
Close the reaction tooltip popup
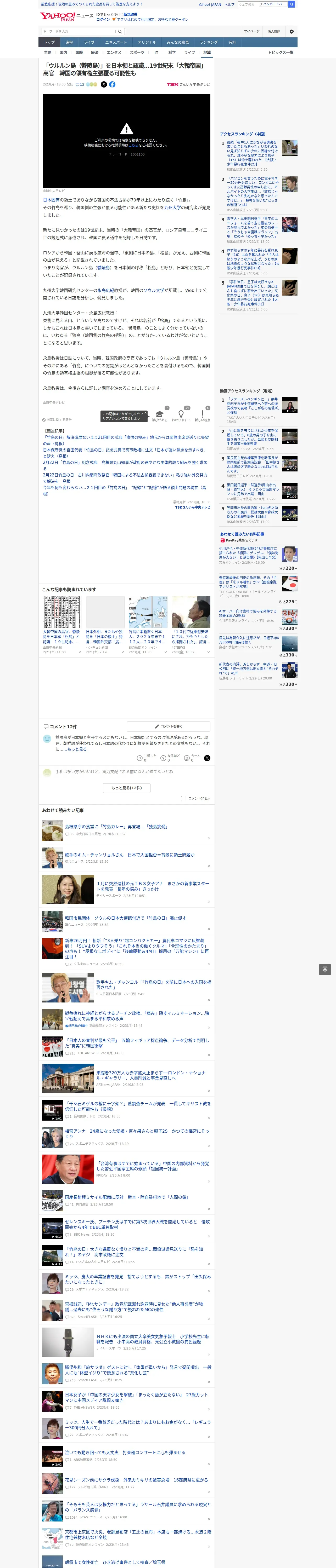coord(145,414)
